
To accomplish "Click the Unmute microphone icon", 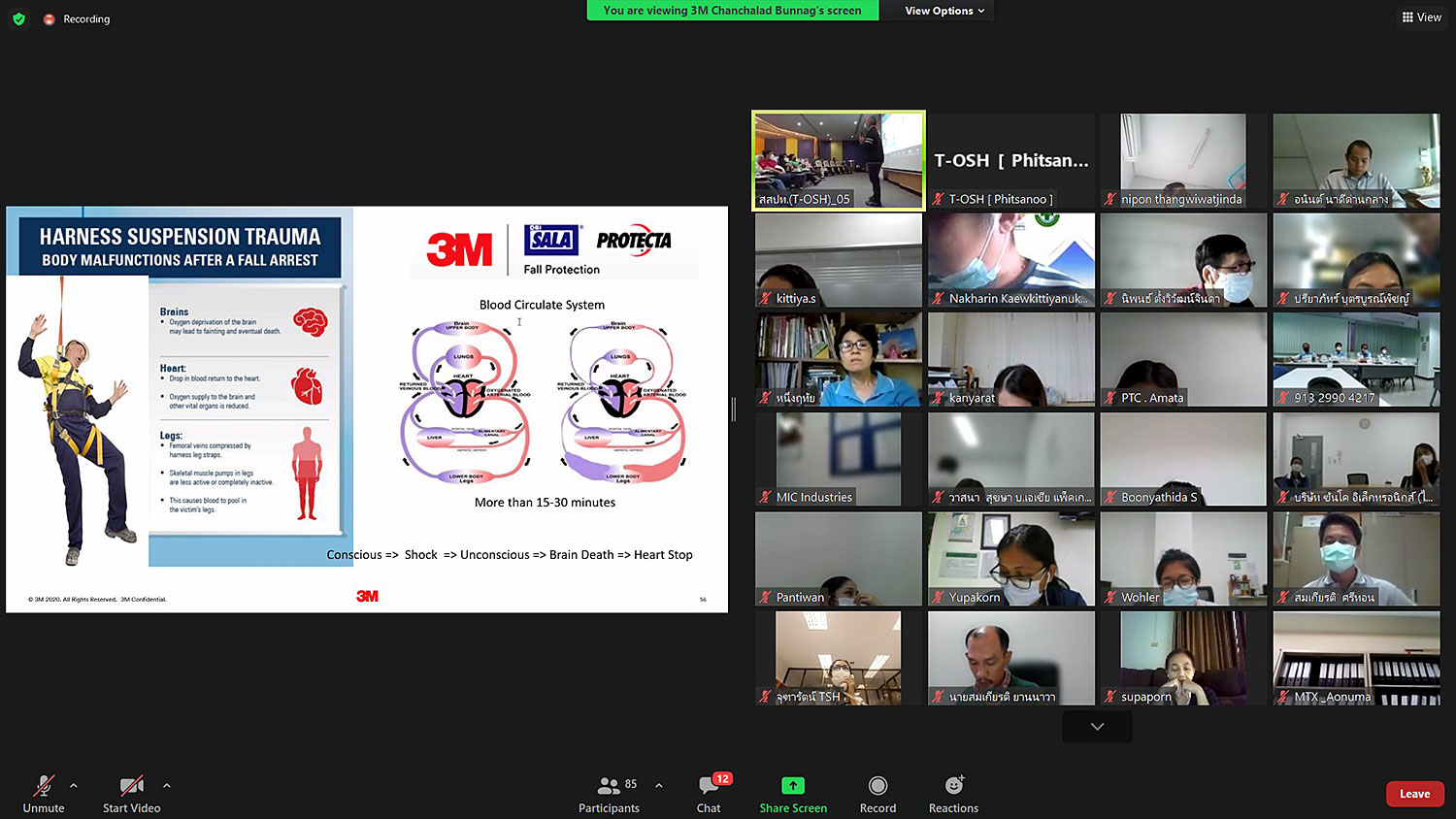I will (44, 785).
